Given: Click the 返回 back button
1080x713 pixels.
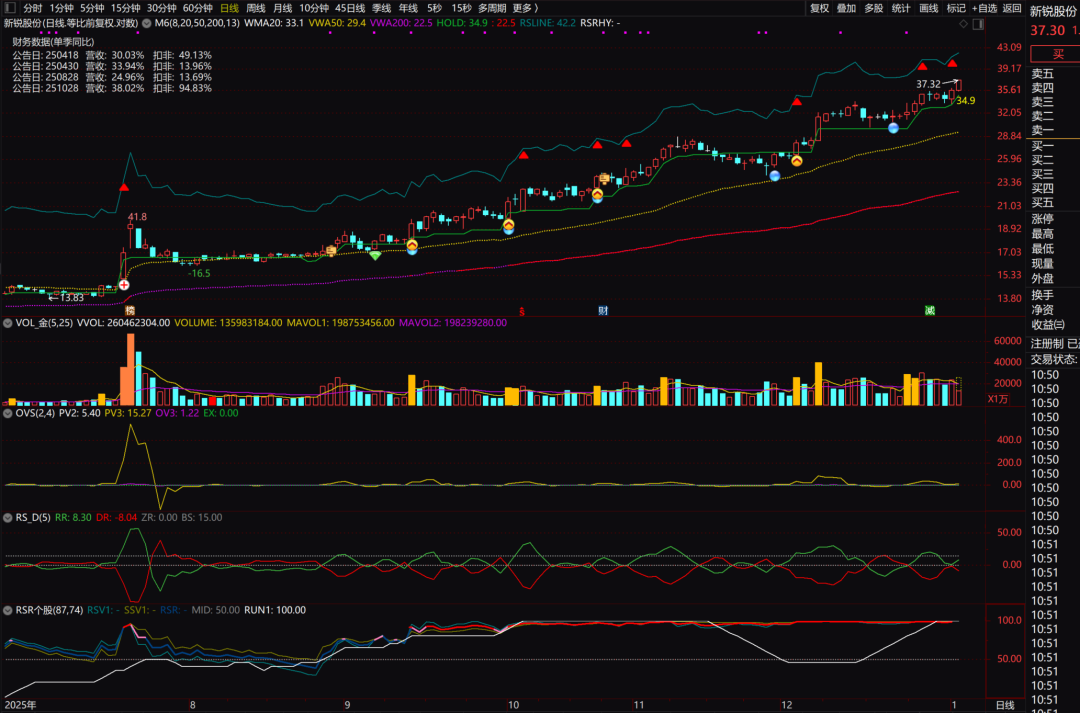Looking at the screenshot, I should coord(1012,8).
